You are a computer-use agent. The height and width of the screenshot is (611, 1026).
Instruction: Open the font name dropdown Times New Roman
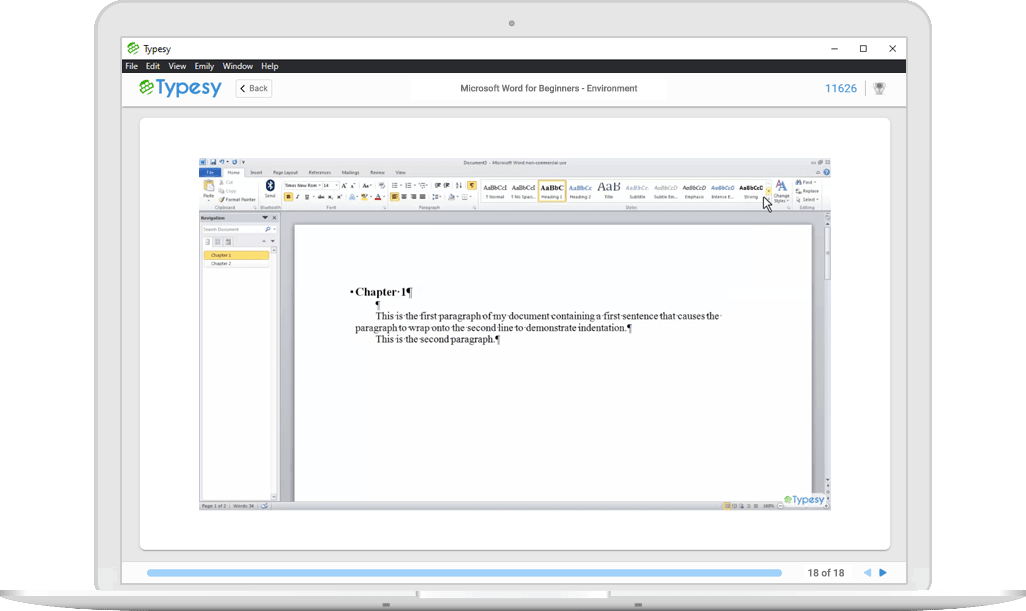[319, 186]
